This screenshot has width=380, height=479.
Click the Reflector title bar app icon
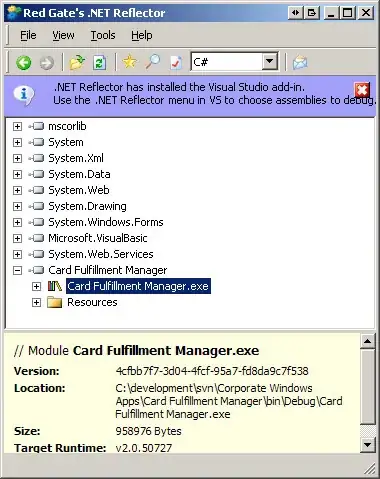(x=14, y=13)
